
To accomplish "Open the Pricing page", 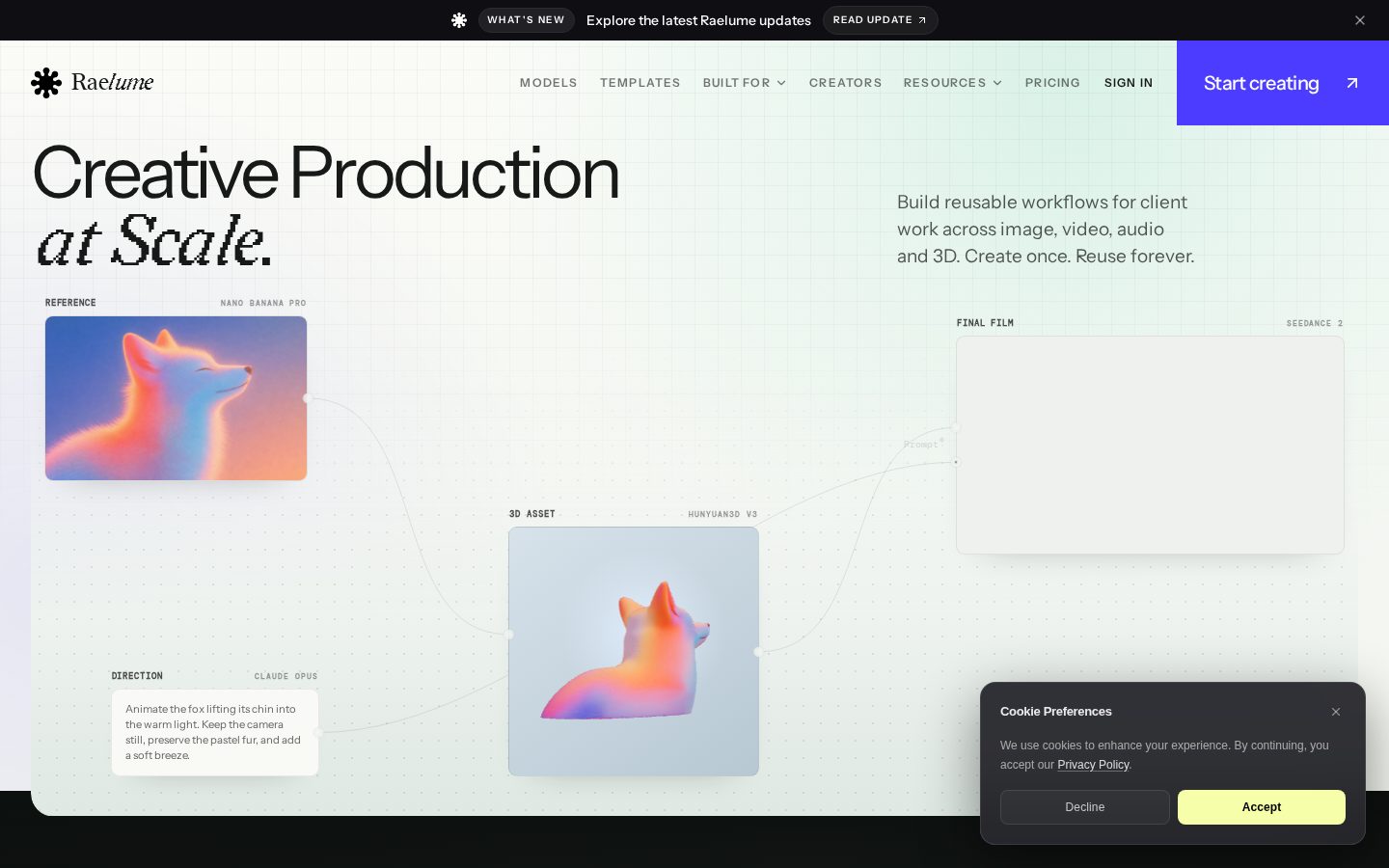I will (1052, 83).
